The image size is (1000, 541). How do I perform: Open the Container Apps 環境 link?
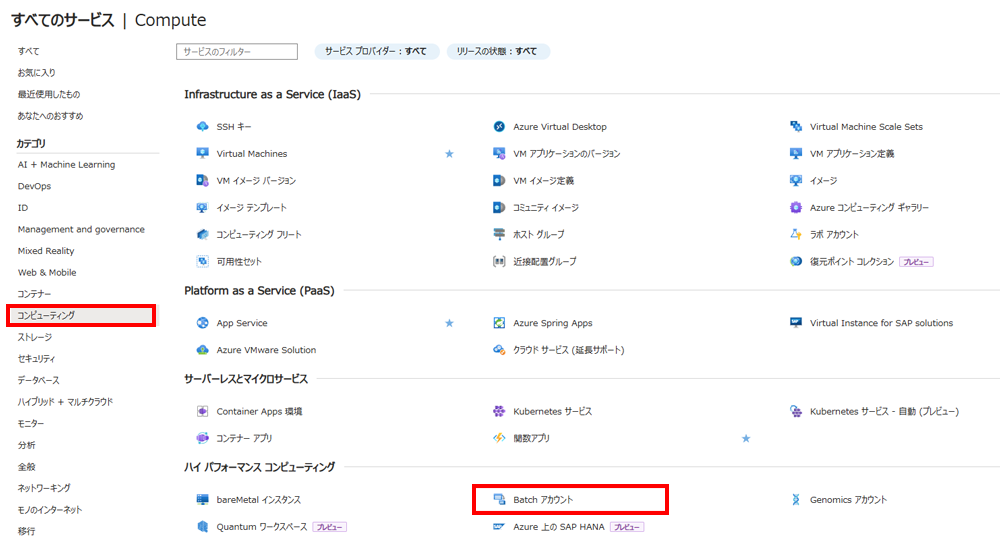259,411
